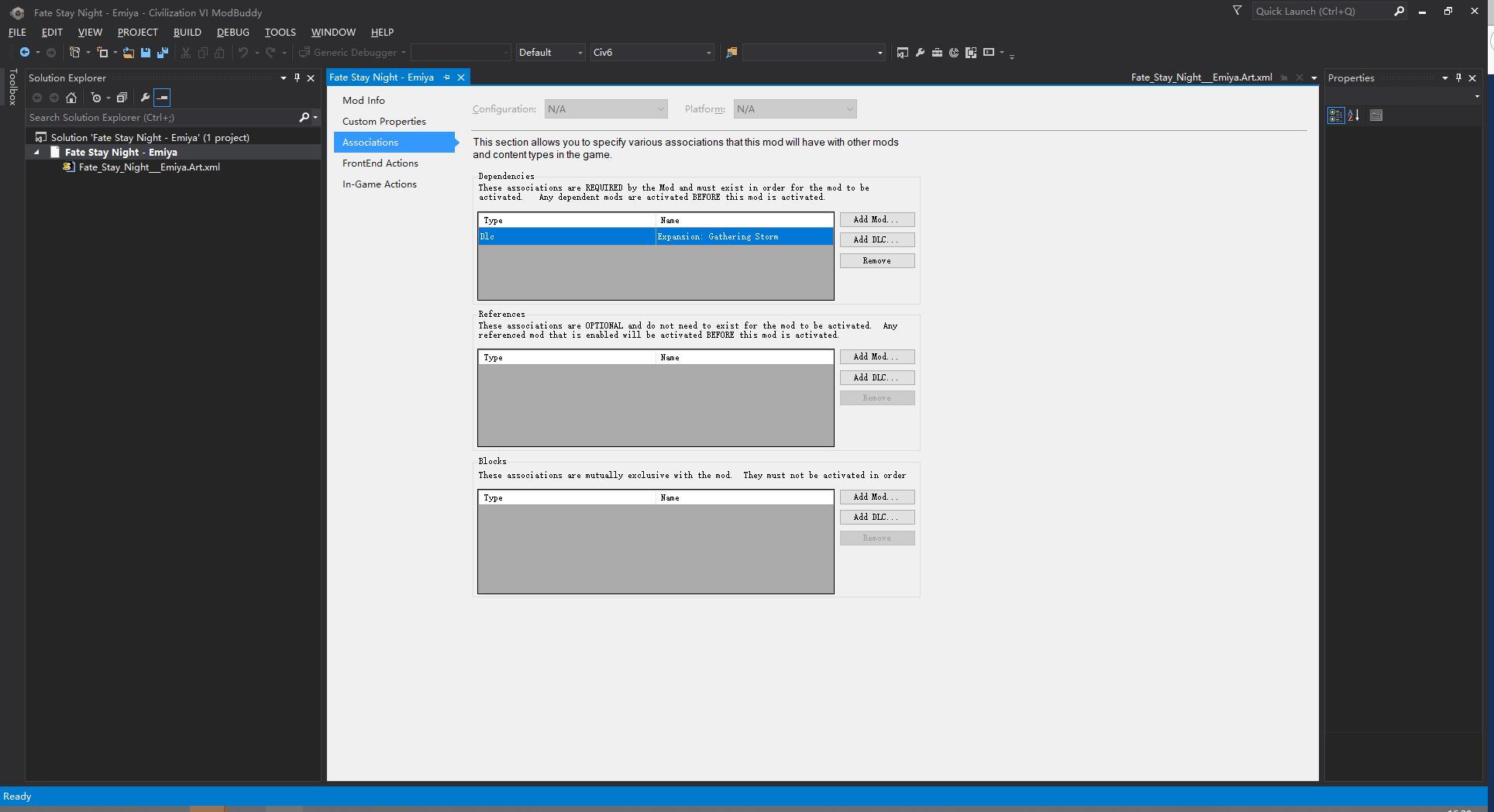This screenshot has height=812, width=1494.
Task: Open the Default configuration dropdown
Action: [x=550, y=52]
